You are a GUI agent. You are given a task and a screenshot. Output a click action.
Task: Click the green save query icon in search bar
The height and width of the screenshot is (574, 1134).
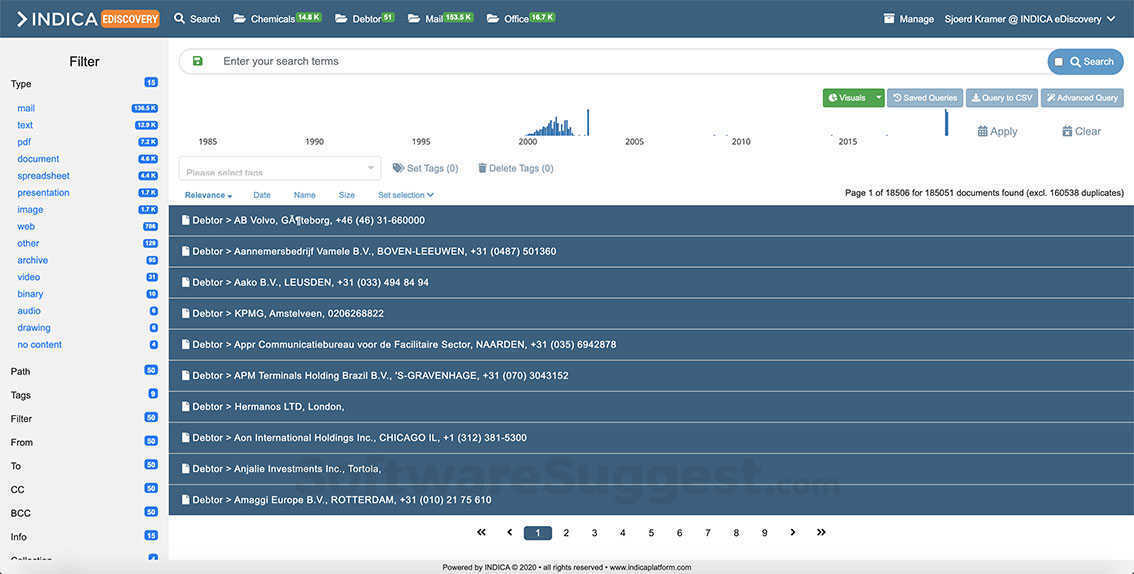[x=197, y=61]
